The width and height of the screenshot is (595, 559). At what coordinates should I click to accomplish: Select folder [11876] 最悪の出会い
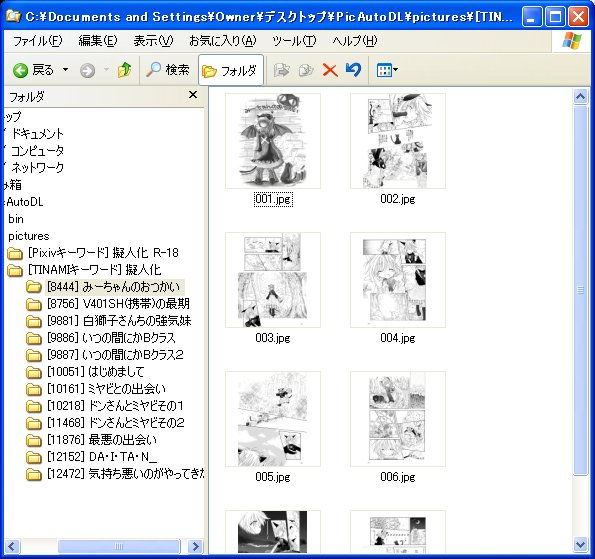[102, 440]
